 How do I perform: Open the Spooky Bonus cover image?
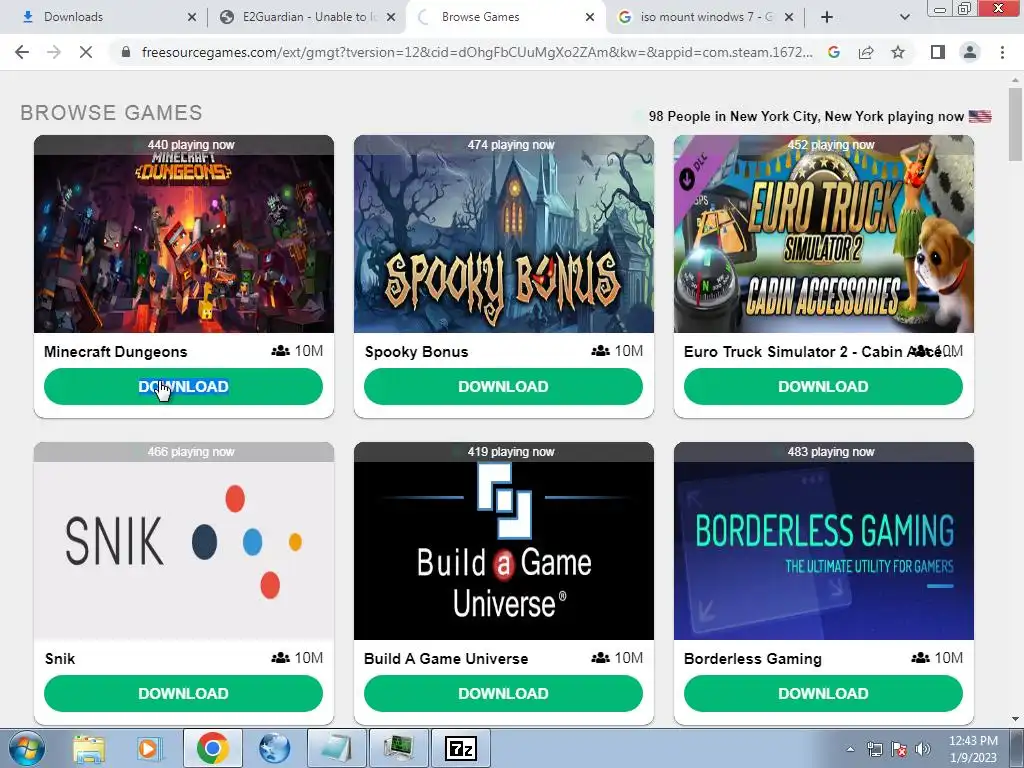(504, 234)
